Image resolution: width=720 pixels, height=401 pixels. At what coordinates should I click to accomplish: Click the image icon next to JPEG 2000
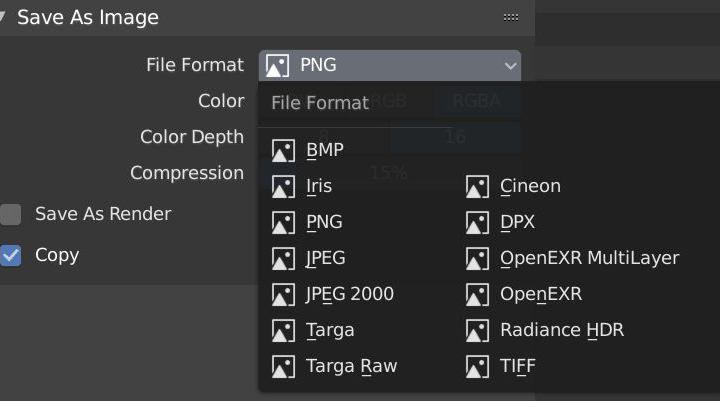tap(283, 294)
